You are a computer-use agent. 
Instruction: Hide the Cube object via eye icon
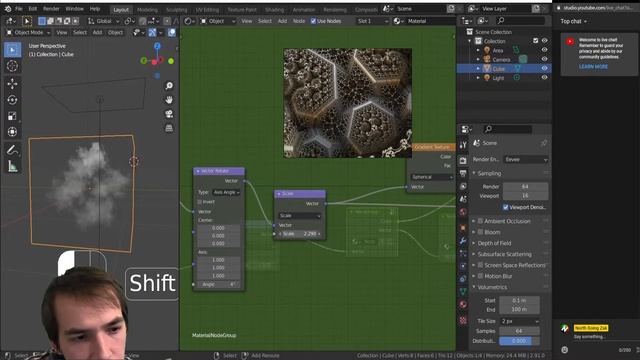click(x=544, y=69)
